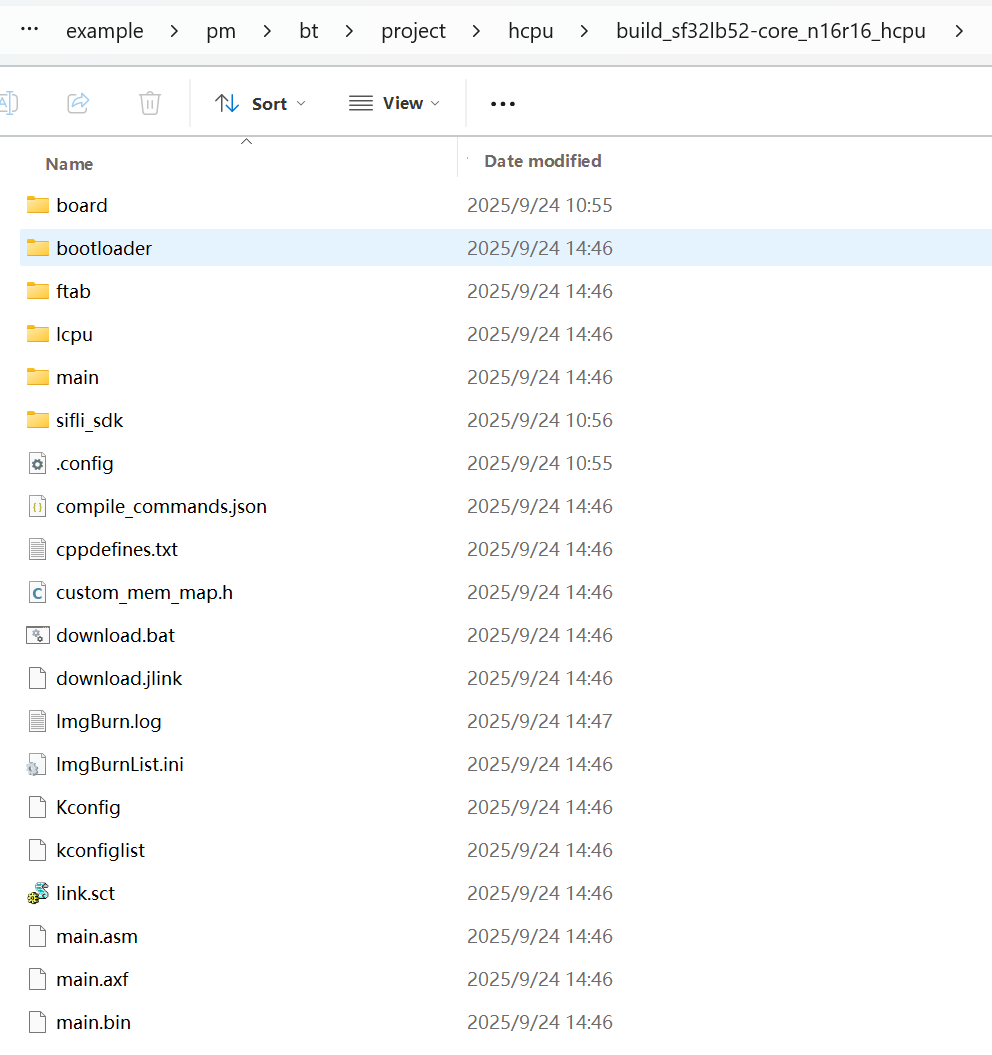Open the See more ellipsis menu in toolbar
The image size is (992, 1055).
pyautogui.click(x=503, y=104)
